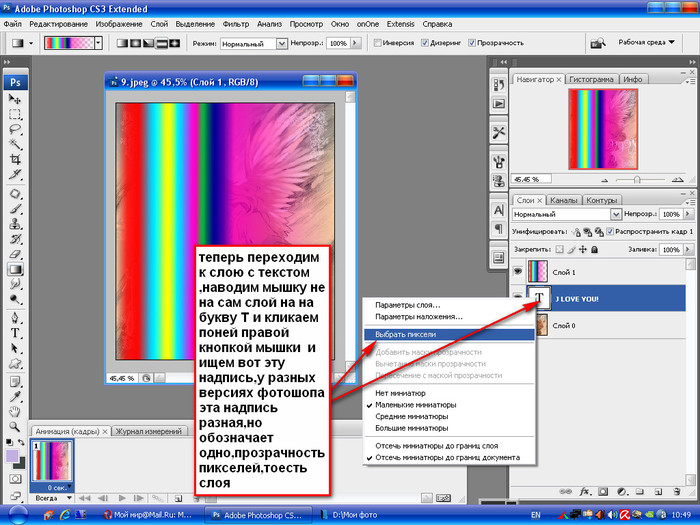Select the History Brush tool

[x=15, y=239]
